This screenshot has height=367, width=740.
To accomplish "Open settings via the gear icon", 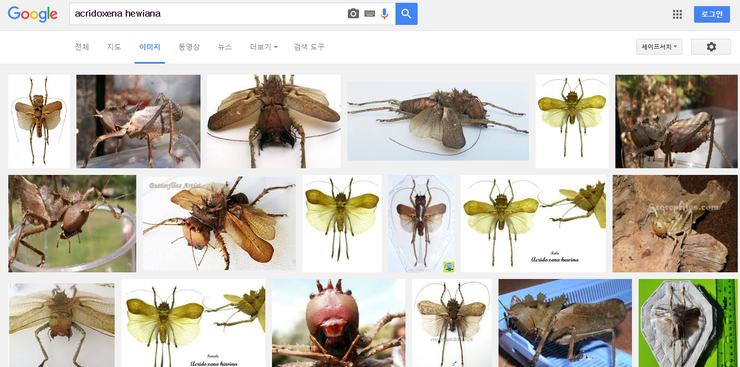I will (x=711, y=47).
